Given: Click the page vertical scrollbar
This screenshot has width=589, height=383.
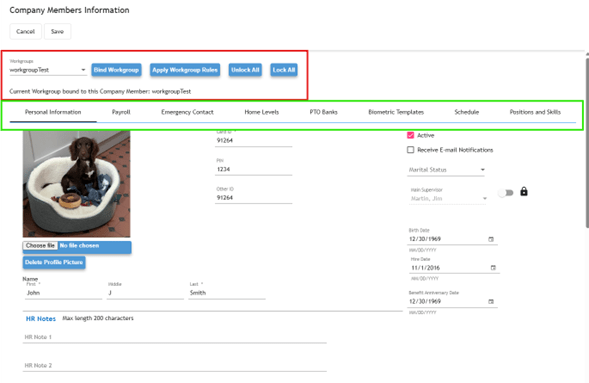Looking at the screenshot, I should pos(587,142).
